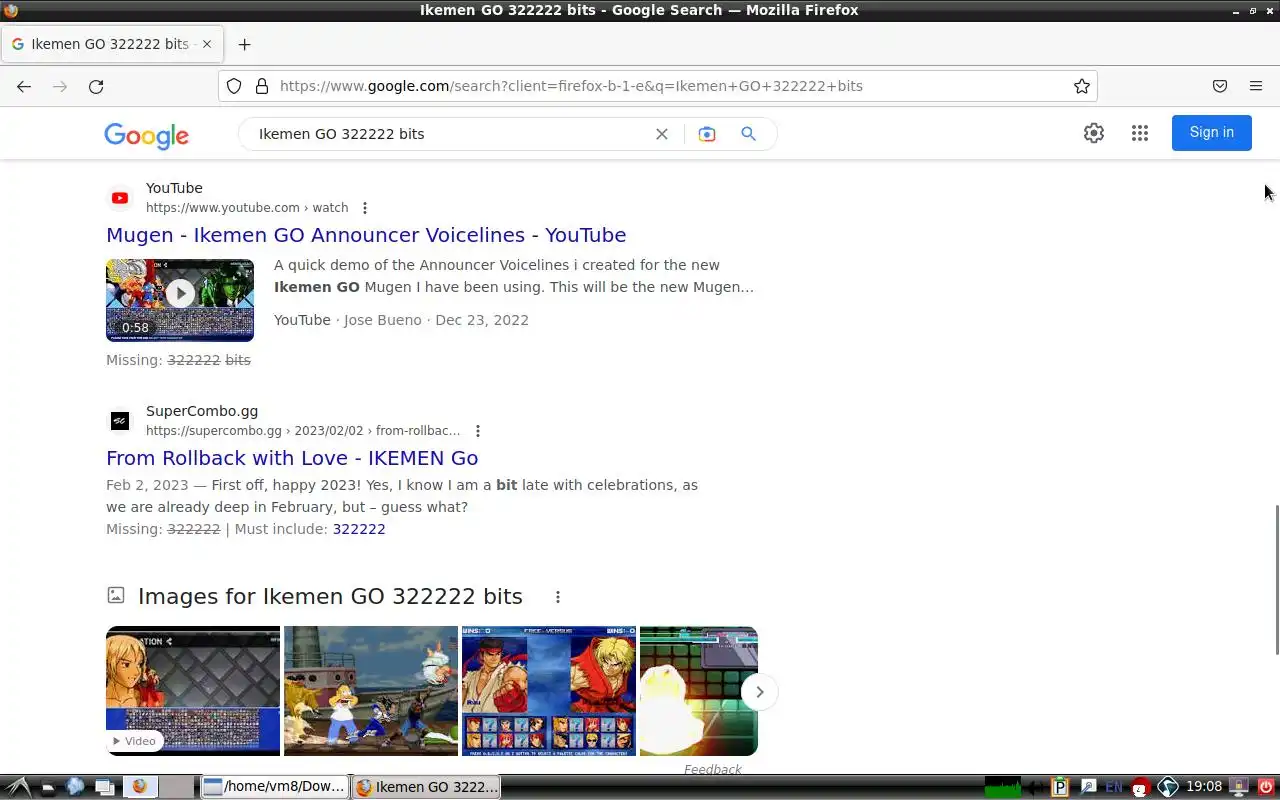Open first image thumbnail labeled Video

click(193, 691)
